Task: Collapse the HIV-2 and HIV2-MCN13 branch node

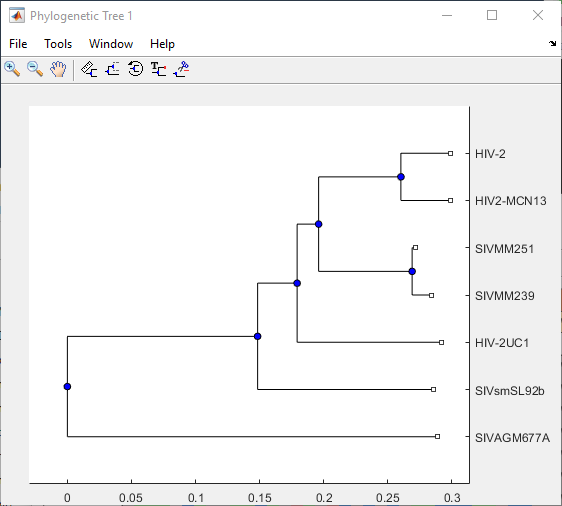Action: point(401,177)
